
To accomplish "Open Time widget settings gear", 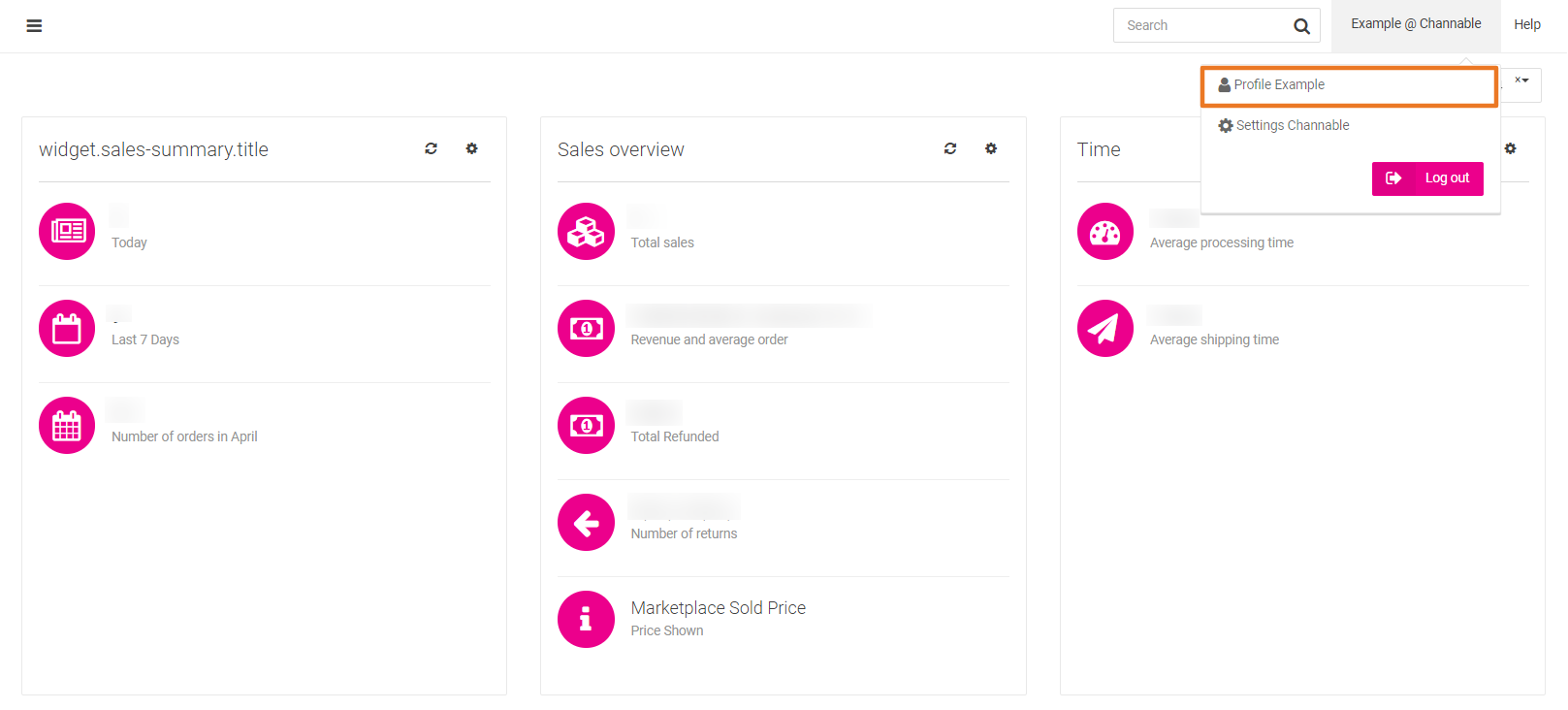I will point(1510,148).
